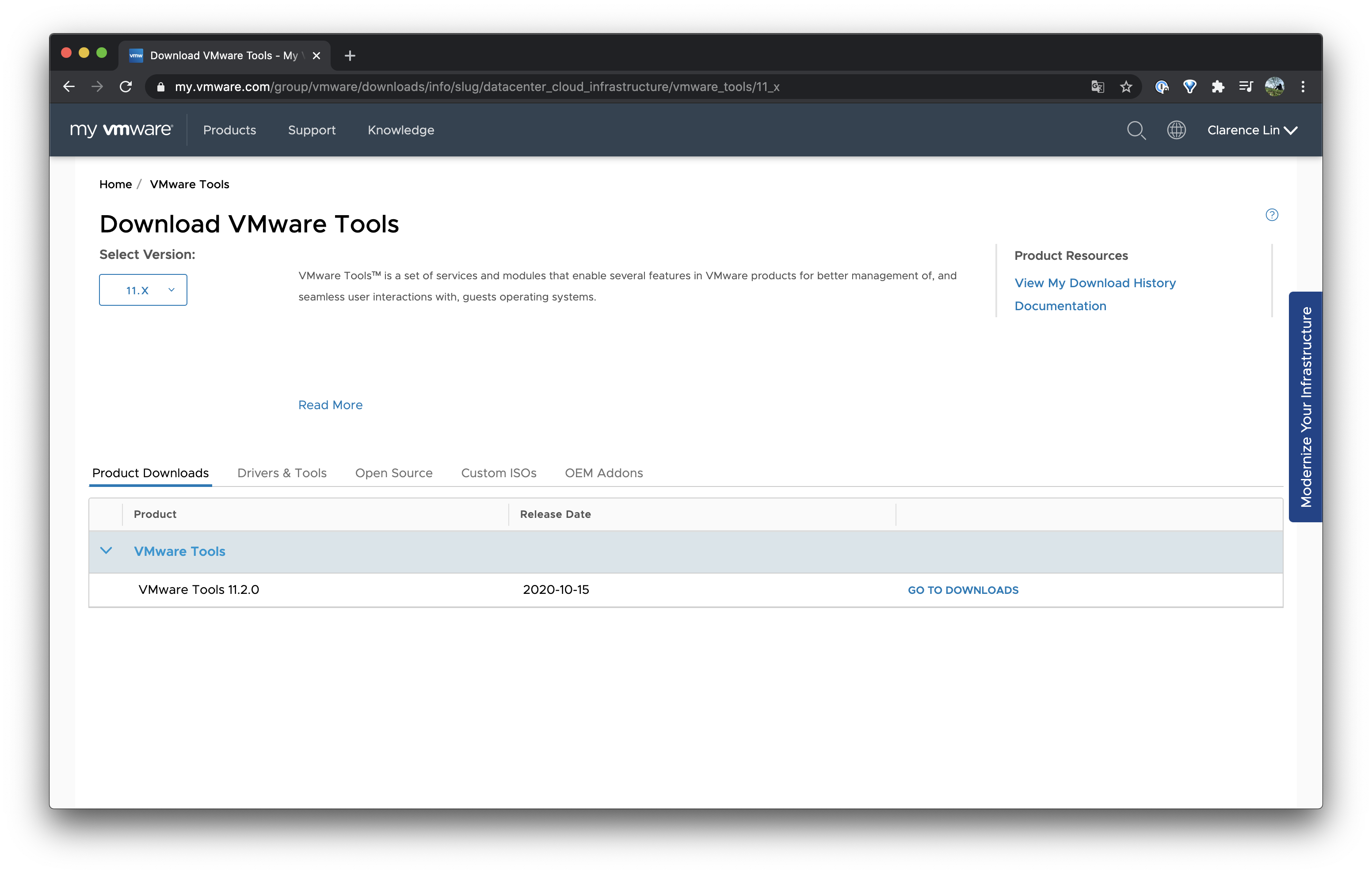
Task: Bookmark this page with the star icon
Action: (x=1126, y=87)
